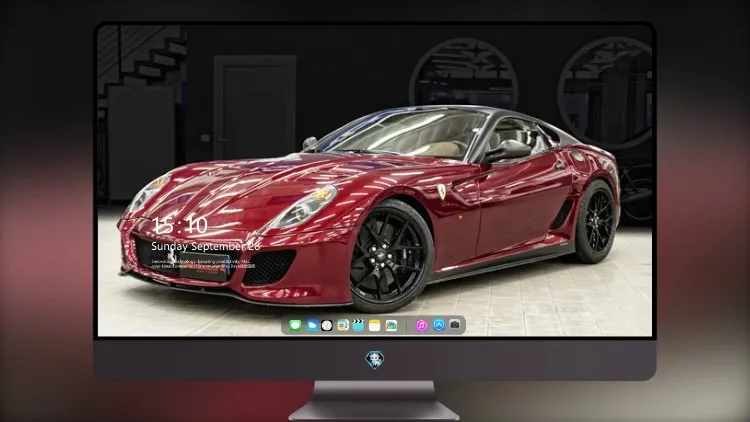Open the picture gallery app in the dock

pos(391,325)
